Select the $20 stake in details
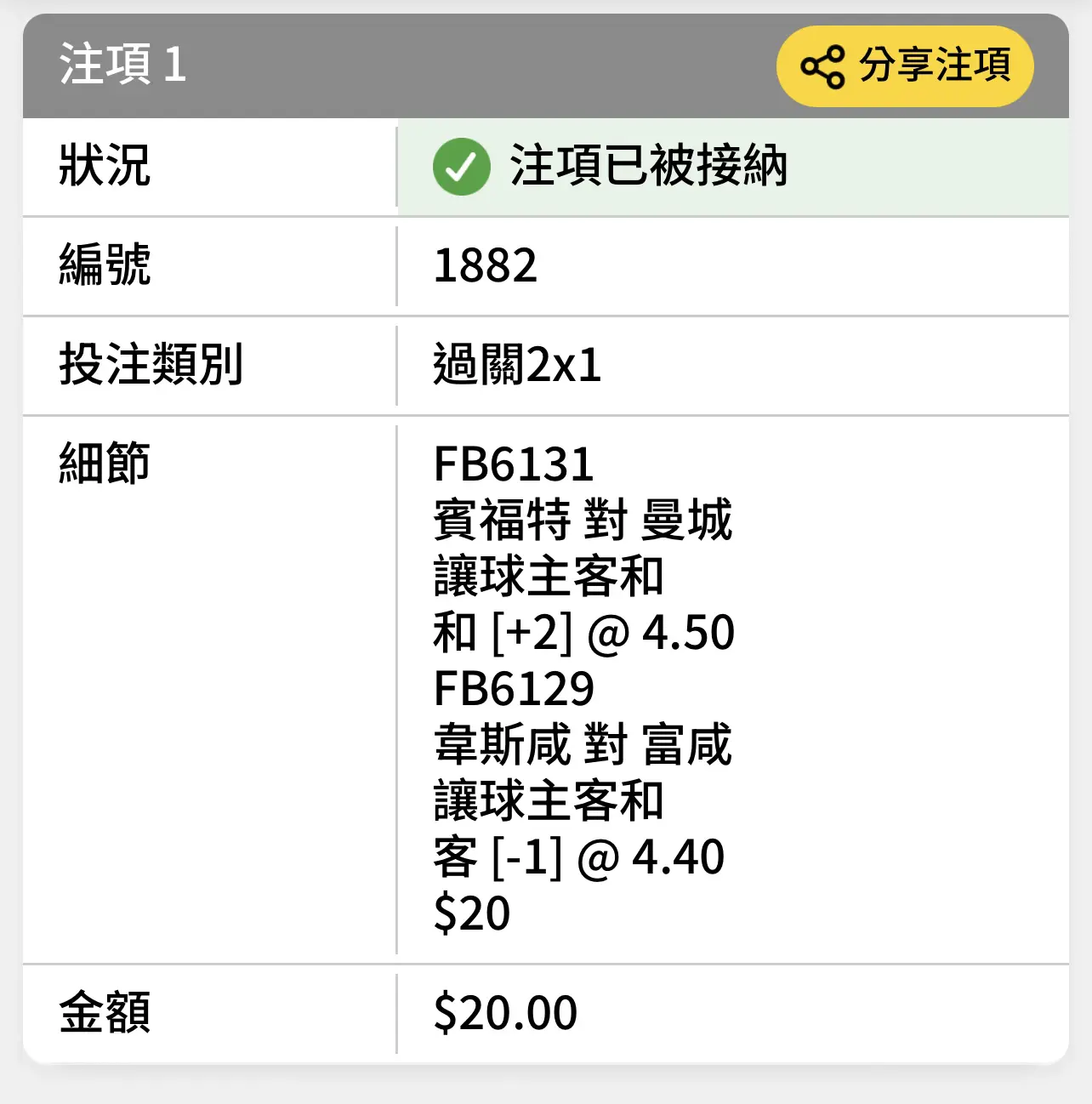Image resolution: width=1092 pixels, height=1104 pixels. [x=472, y=913]
